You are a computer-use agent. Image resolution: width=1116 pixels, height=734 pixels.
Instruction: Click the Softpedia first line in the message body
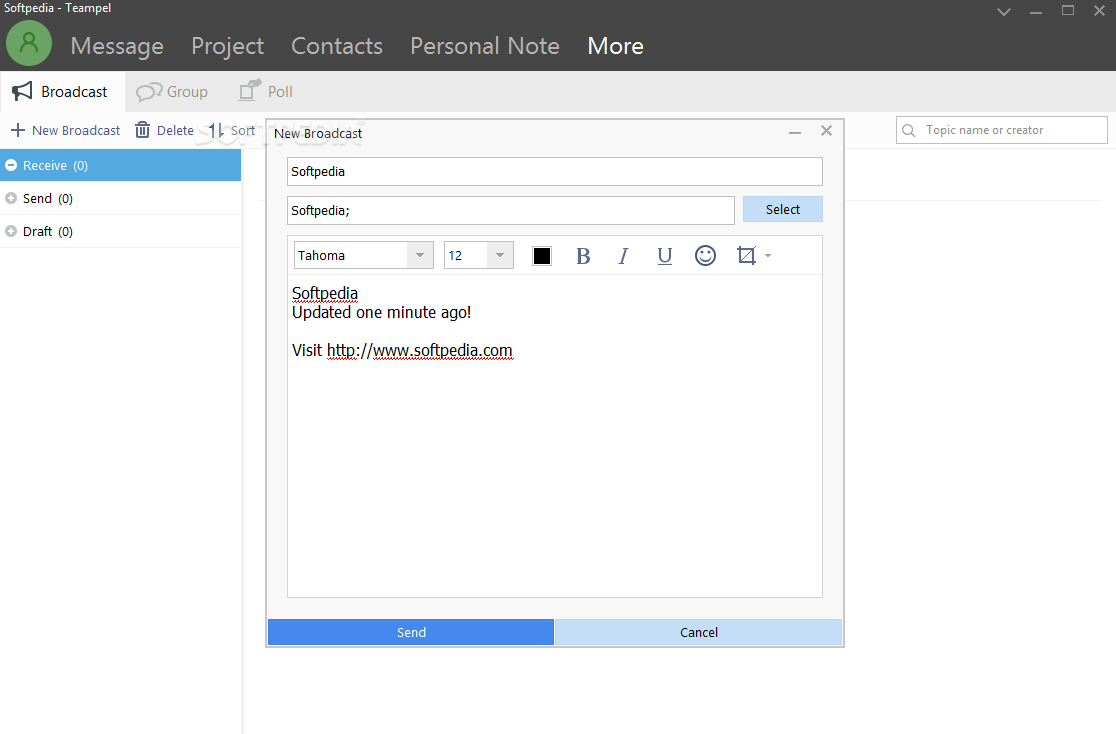pos(325,293)
